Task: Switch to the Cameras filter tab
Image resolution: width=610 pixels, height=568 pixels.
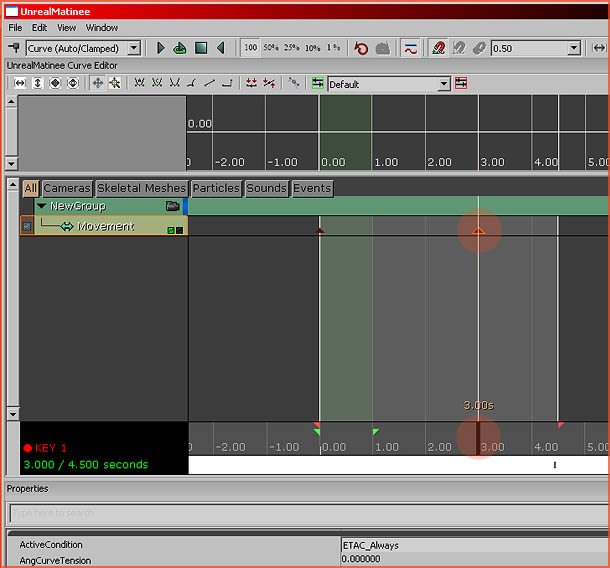Action: pyautogui.click(x=67, y=188)
